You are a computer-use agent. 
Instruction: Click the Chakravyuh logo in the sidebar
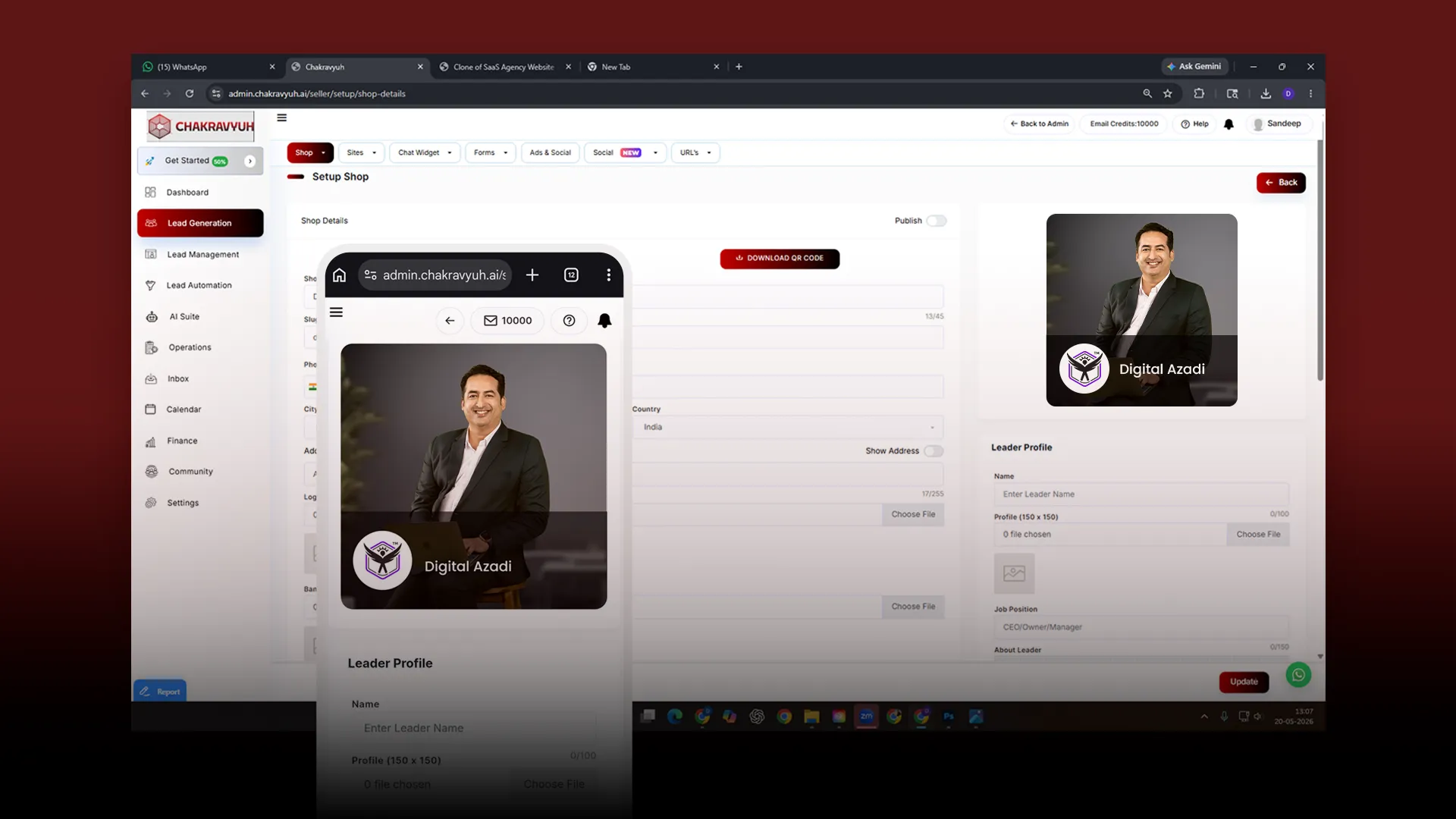coord(201,127)
